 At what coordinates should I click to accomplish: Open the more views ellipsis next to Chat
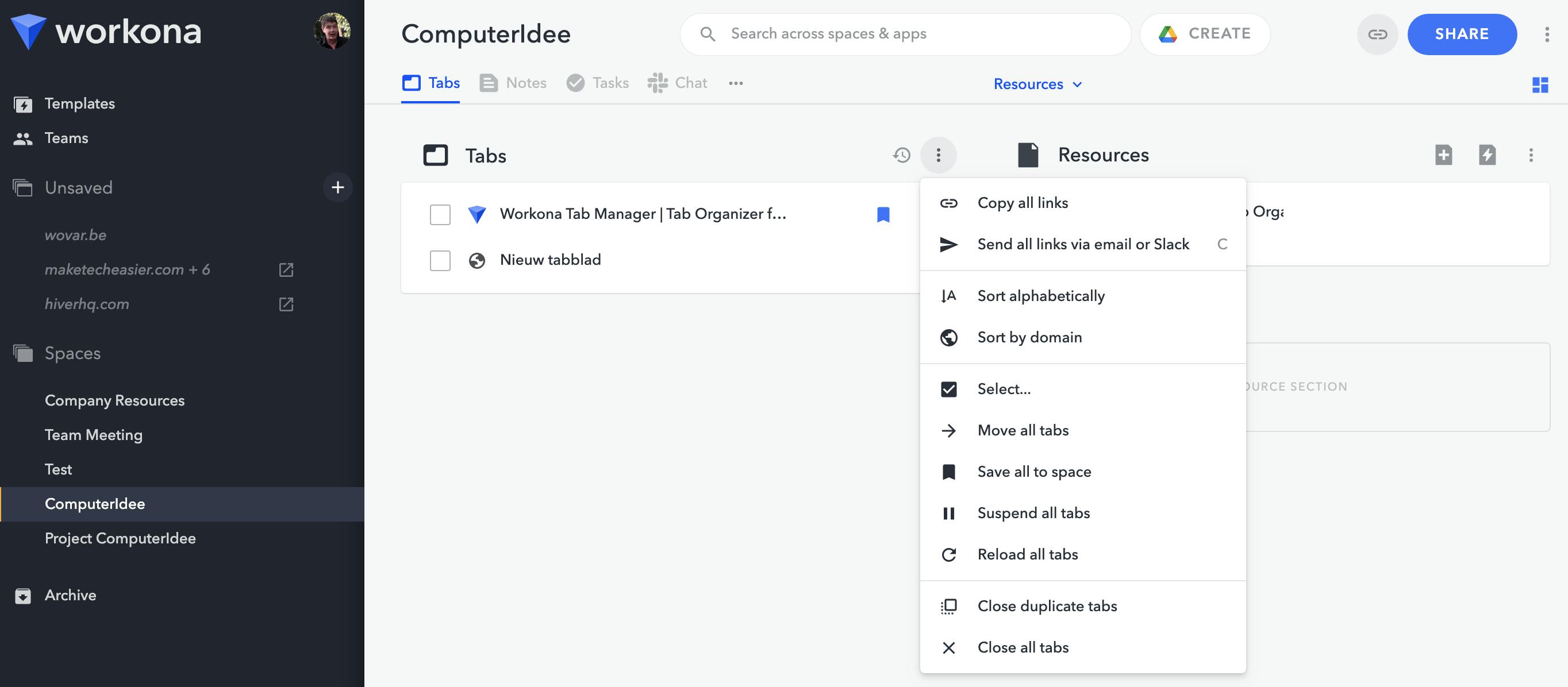[735, 83]
